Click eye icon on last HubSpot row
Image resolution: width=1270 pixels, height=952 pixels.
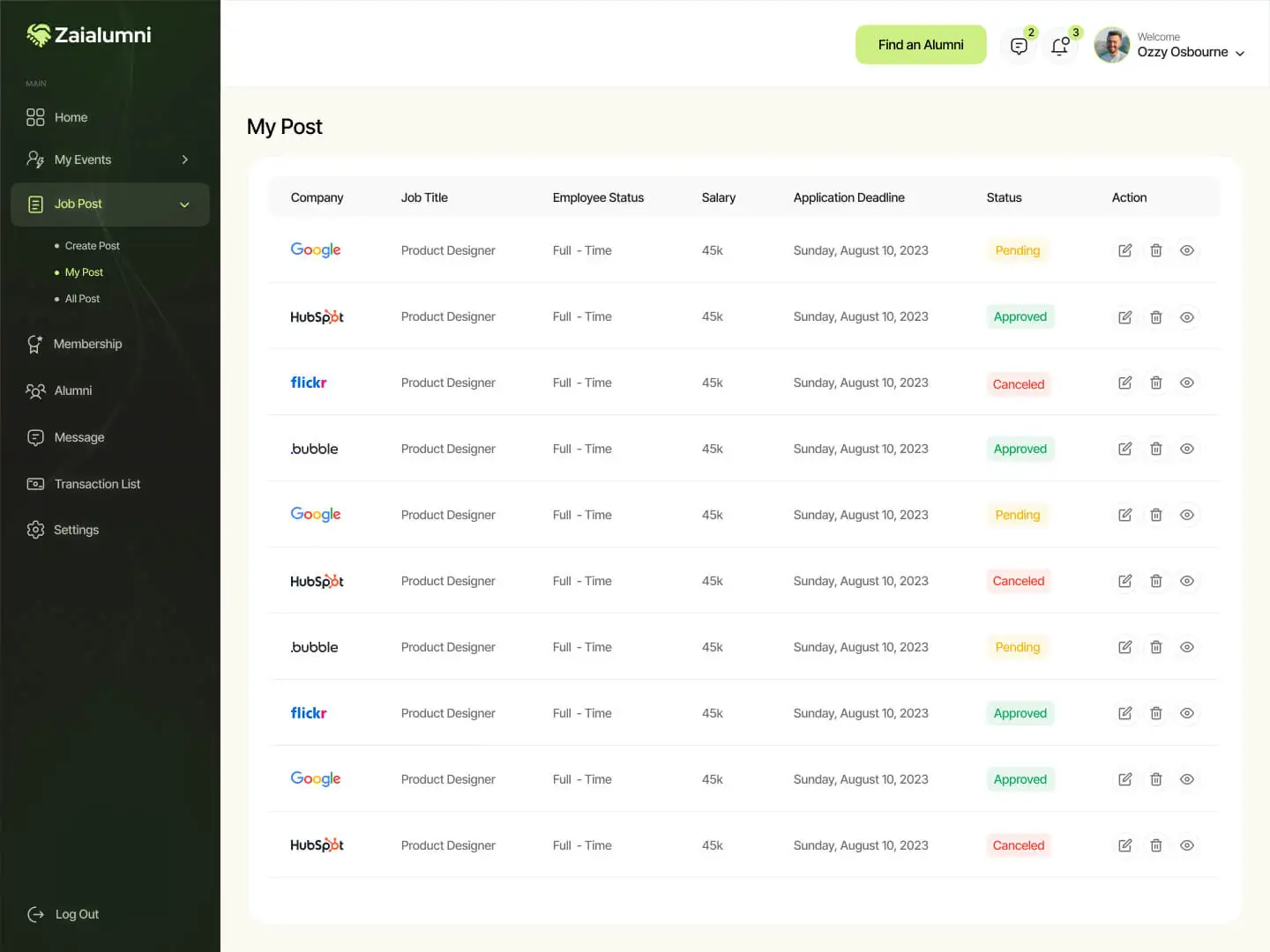pos(1187,845)
